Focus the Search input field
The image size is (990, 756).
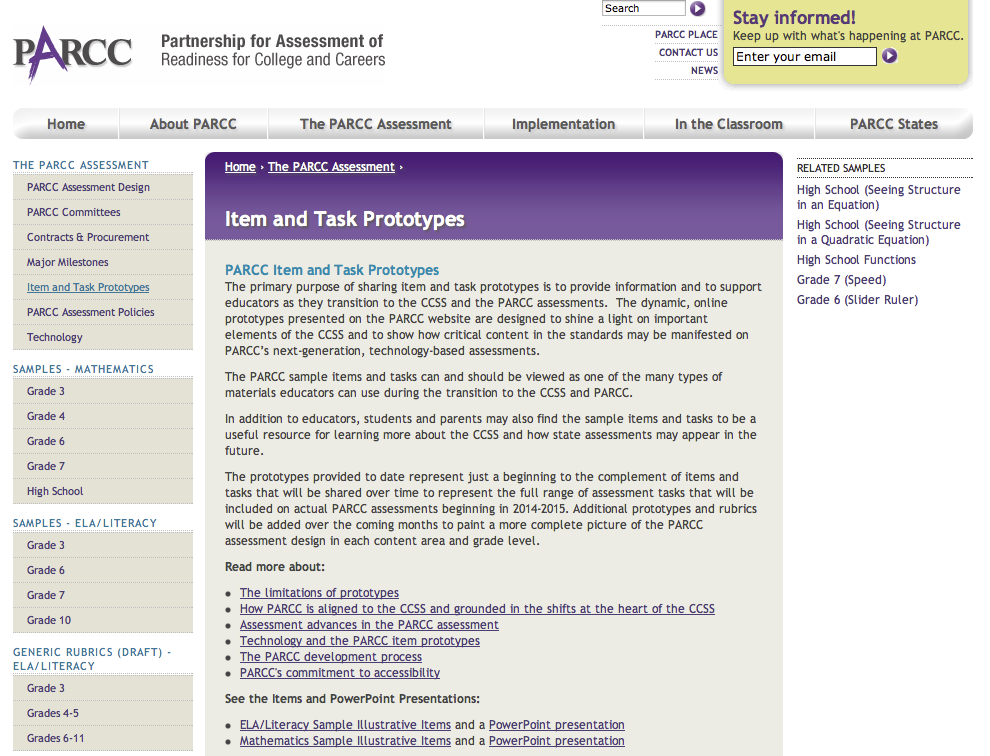[x=643, y=8]
